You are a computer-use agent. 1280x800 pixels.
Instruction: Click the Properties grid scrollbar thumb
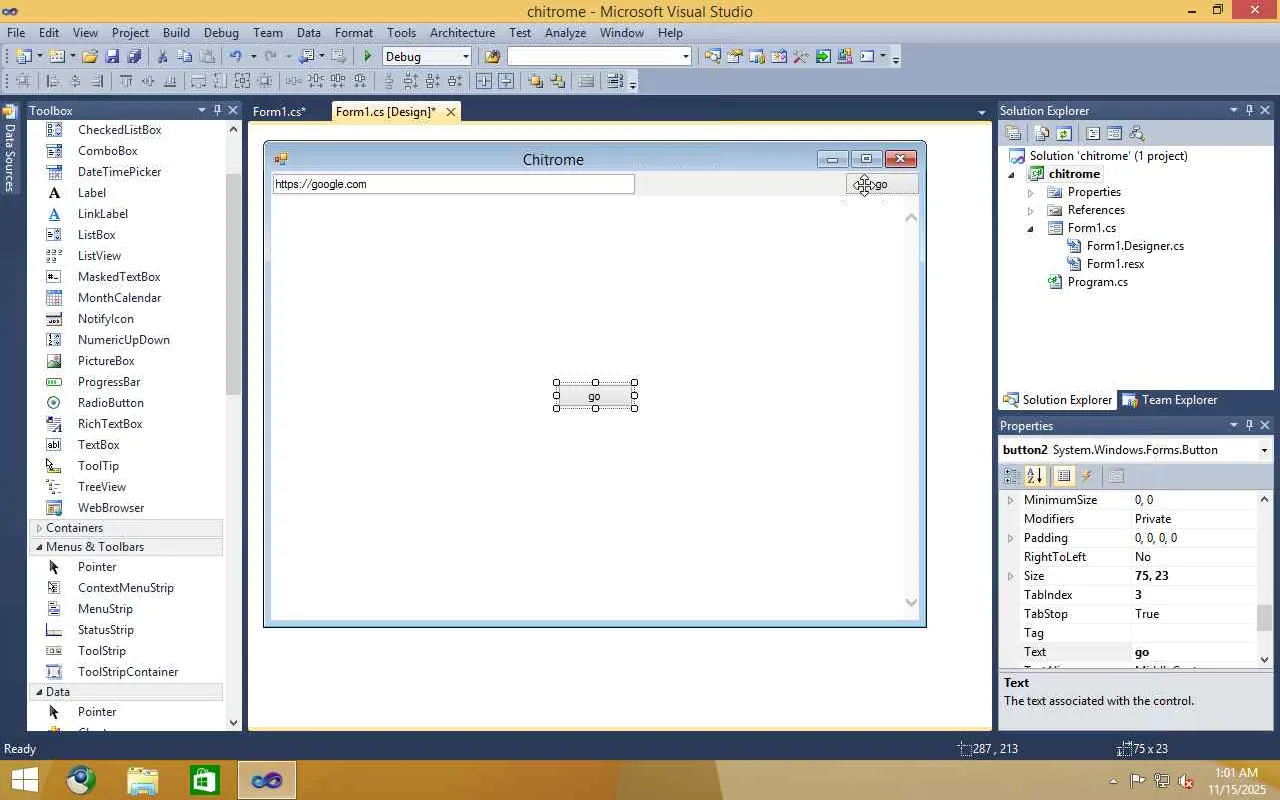click(x=1264, y=618)
